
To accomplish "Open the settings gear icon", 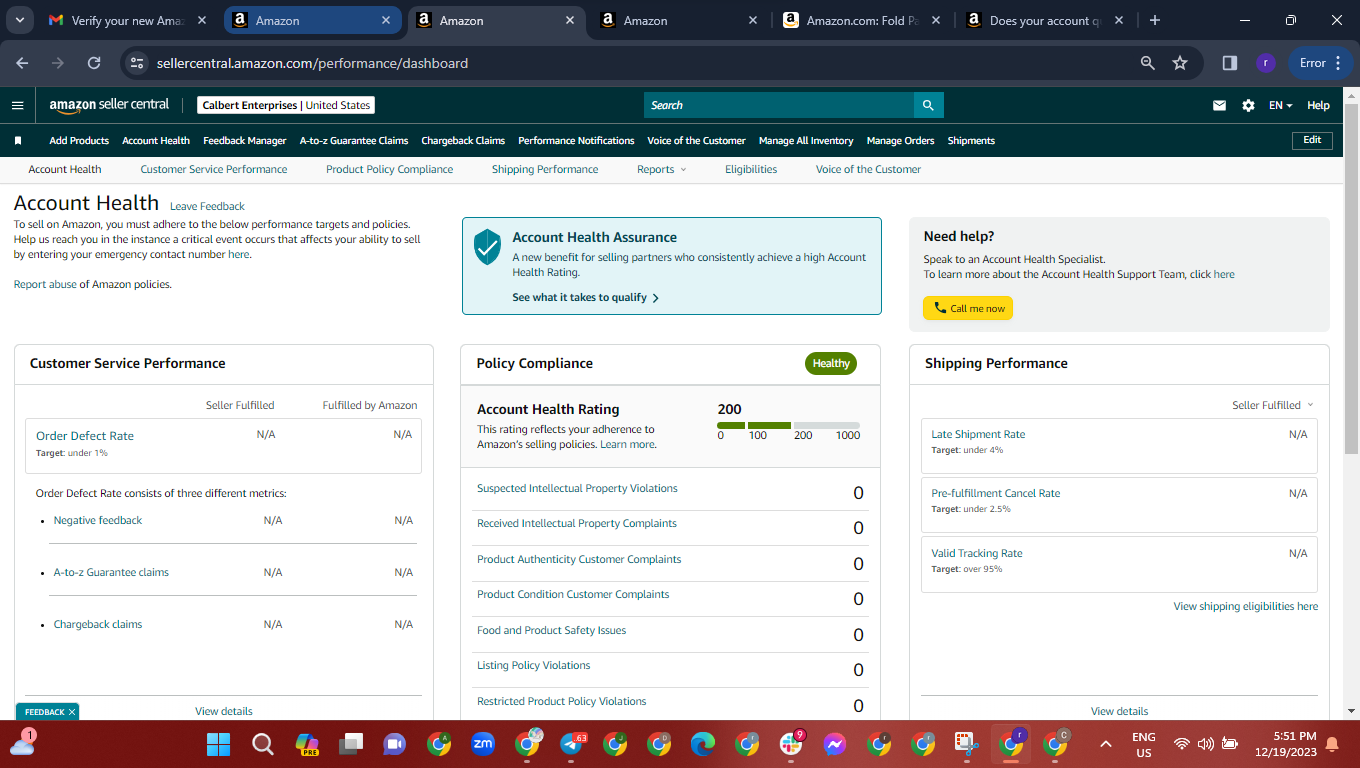I will 1248,105.
